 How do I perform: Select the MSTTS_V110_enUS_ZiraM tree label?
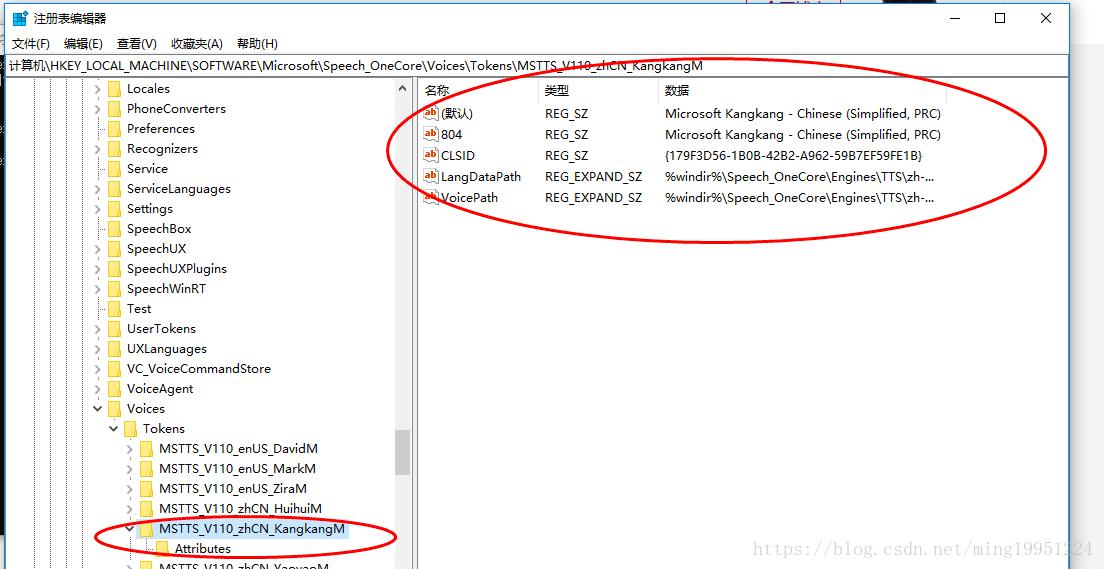[233, 489]
